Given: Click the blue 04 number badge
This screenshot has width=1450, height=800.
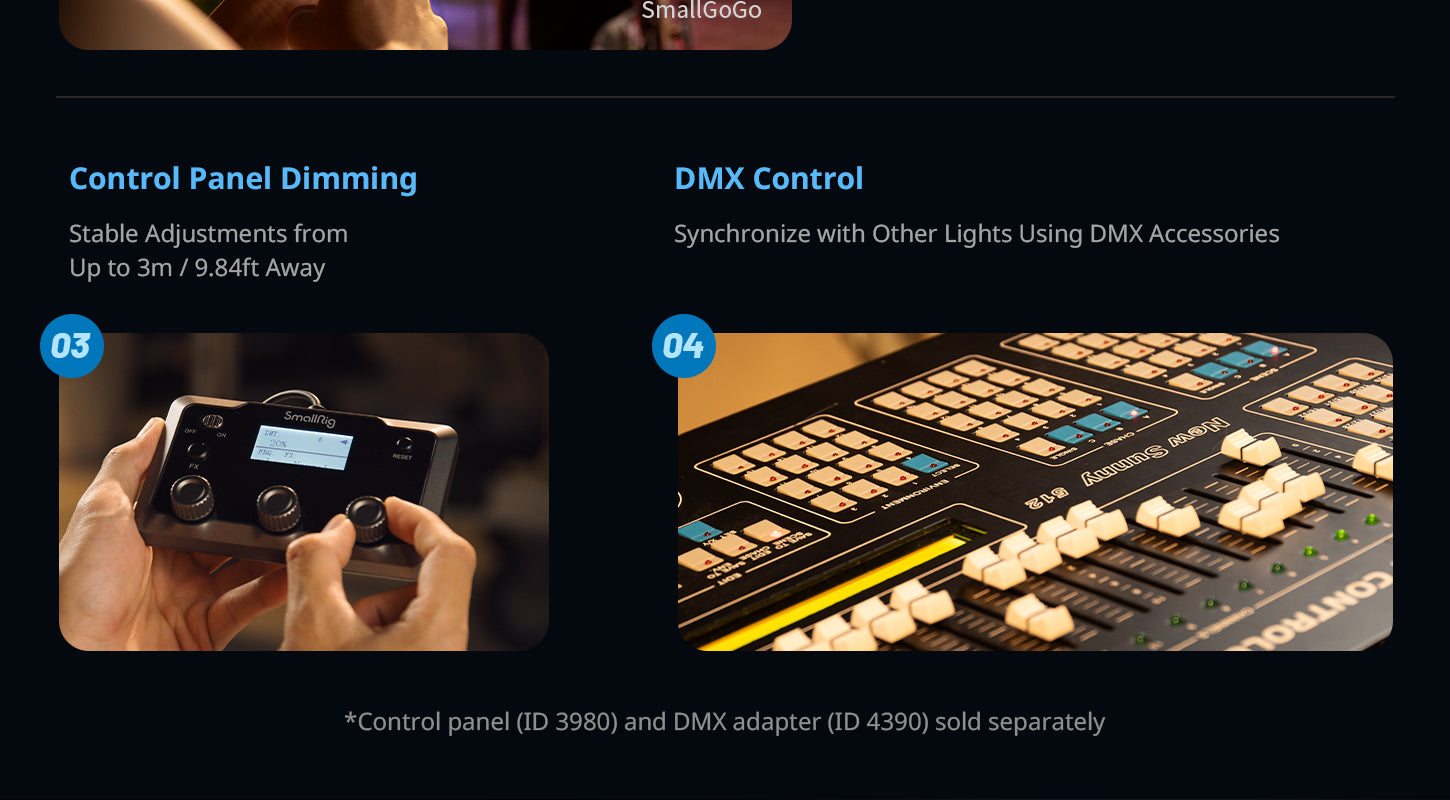Looking at the screenshot, I should coord(683,346).
